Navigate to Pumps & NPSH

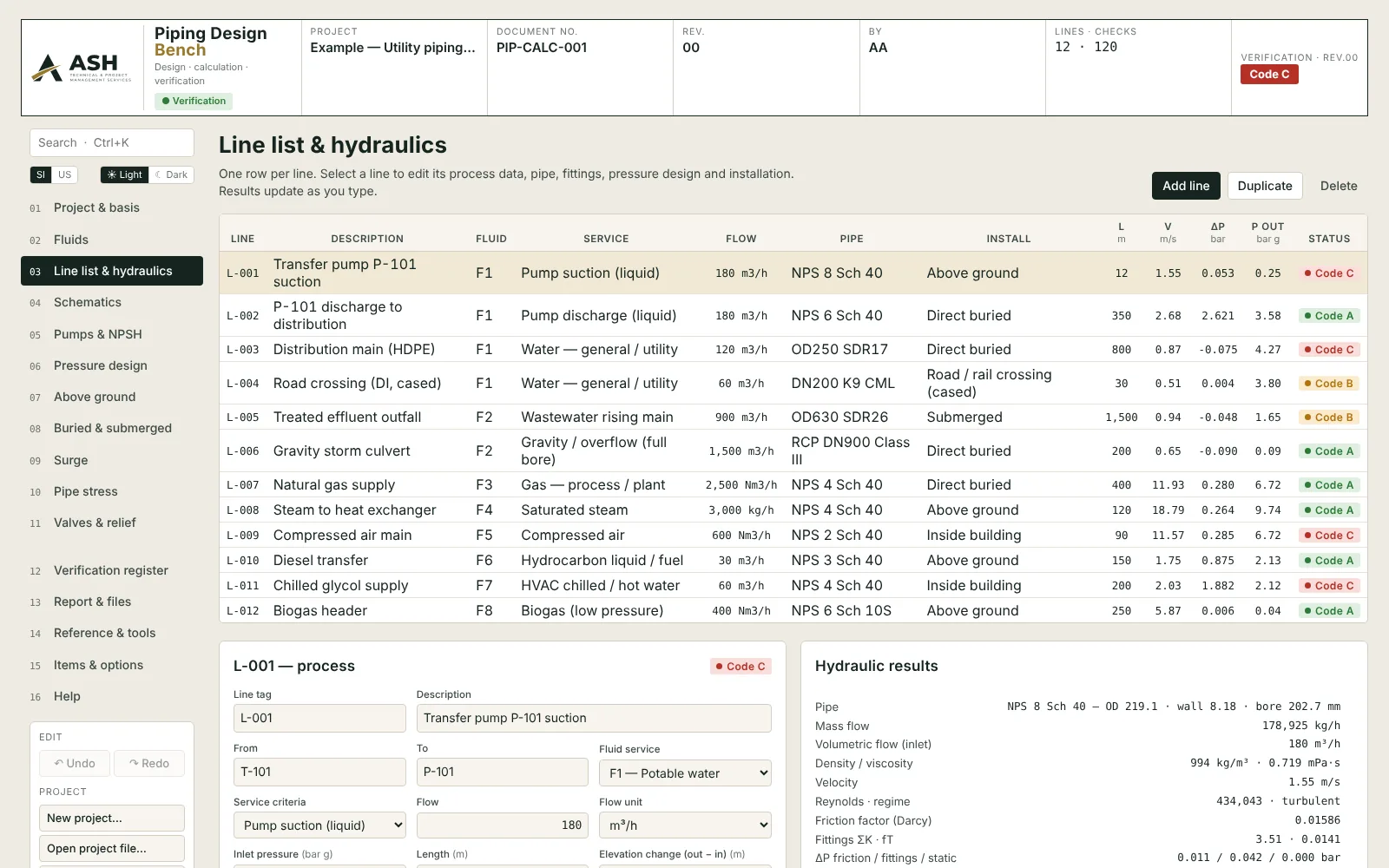click(112, 334)
